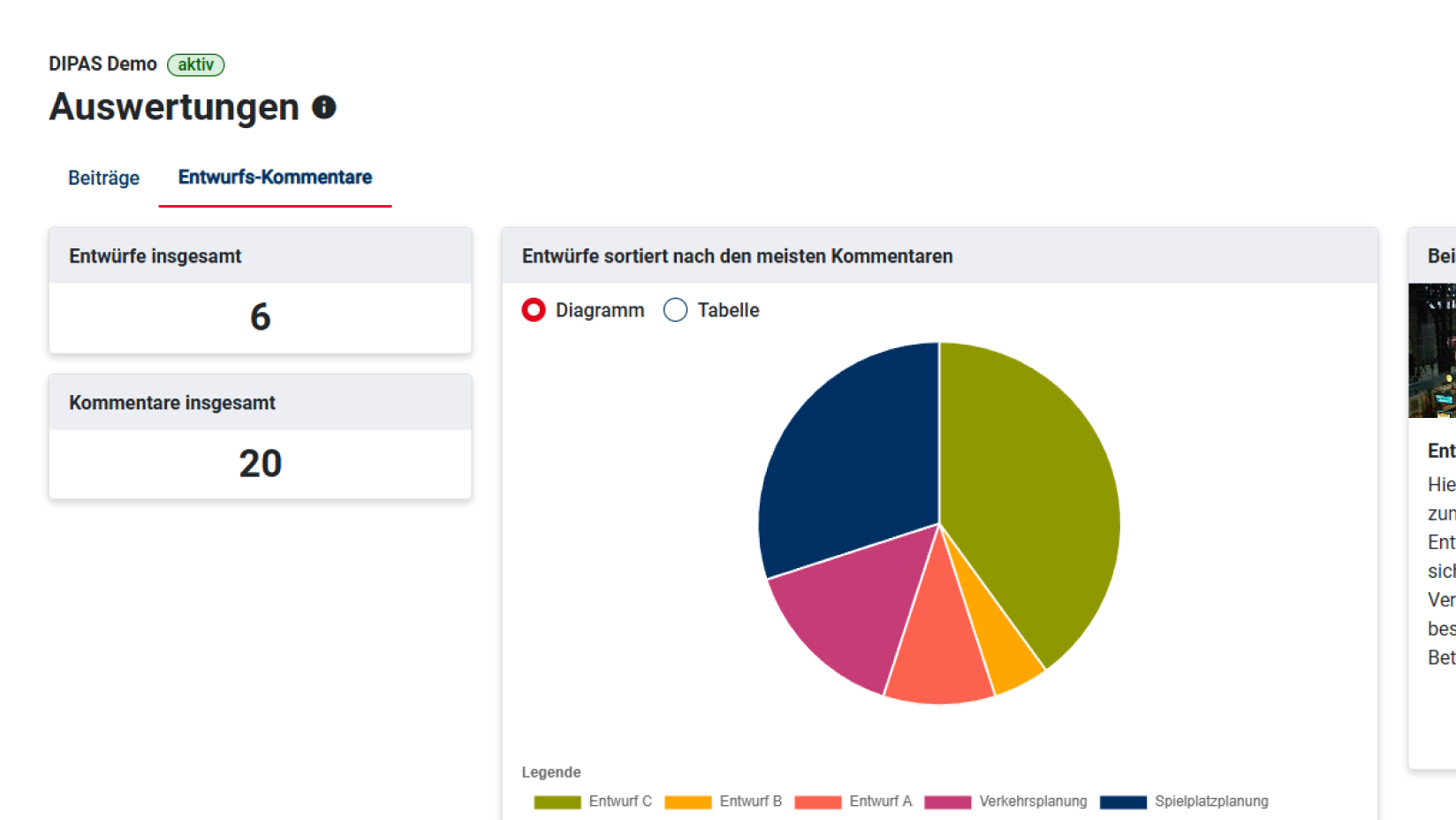
Task: Select the Entwurfs-Kommentare tab
Action: point(275,177)
